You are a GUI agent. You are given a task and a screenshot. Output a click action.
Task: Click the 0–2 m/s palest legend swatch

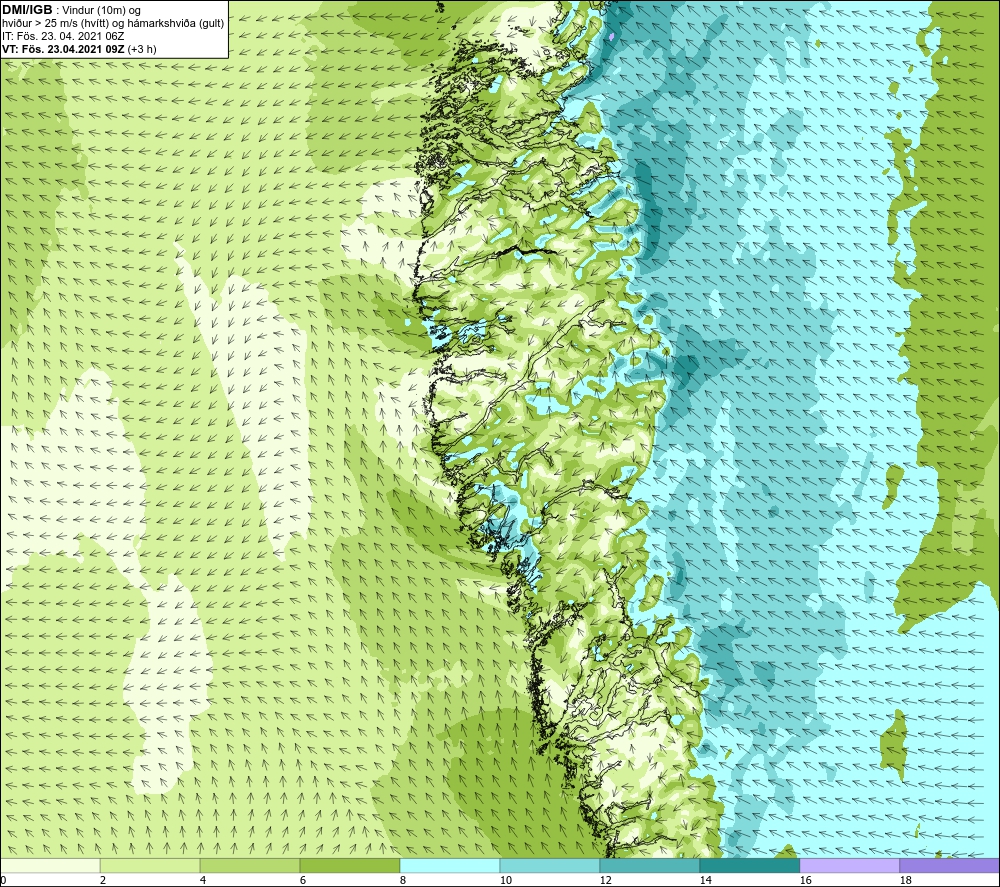click(50, 865)
